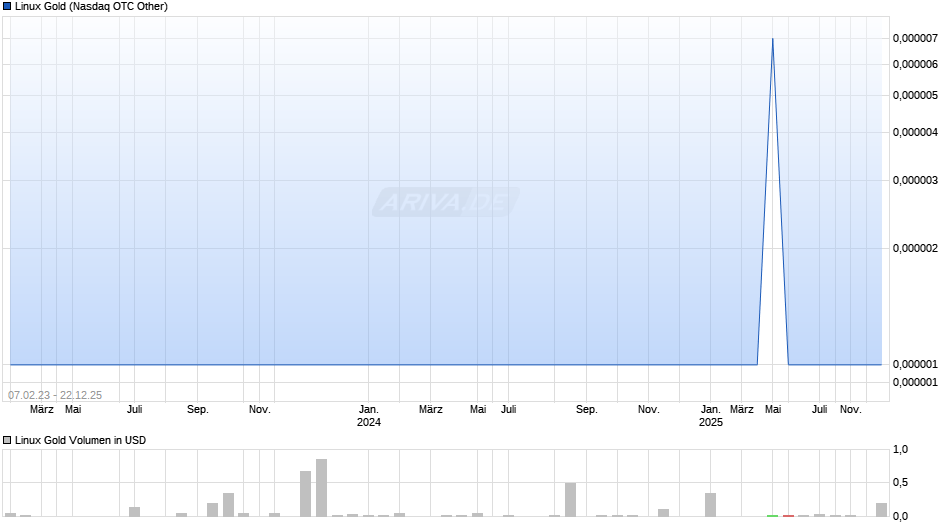Select the 'Linux Gold Volumen in USD' label
The image size is (940, 526).
pyautogui.click(x=80, y=440)
